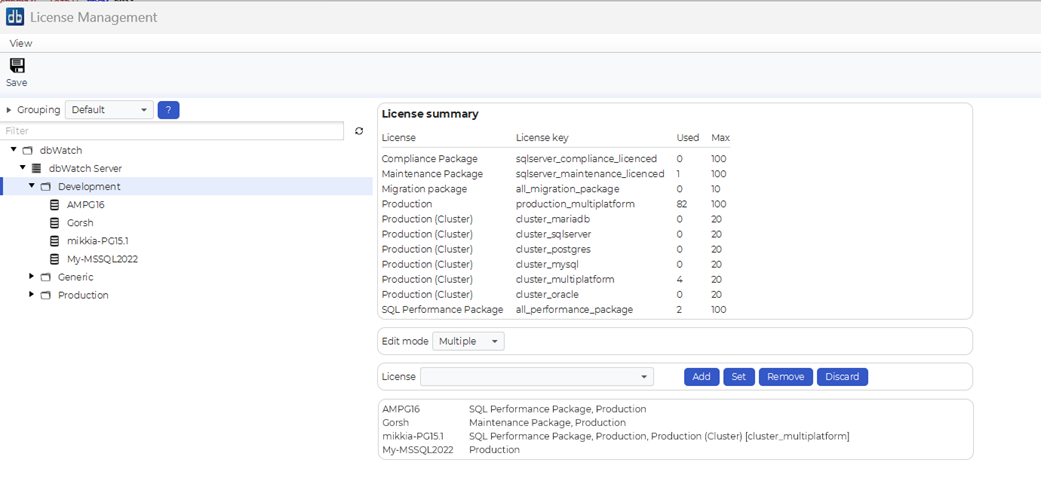This screenshot has width=1041, height=487.
Task: Click the cluster_oracle license key
Action: (548, 295)
